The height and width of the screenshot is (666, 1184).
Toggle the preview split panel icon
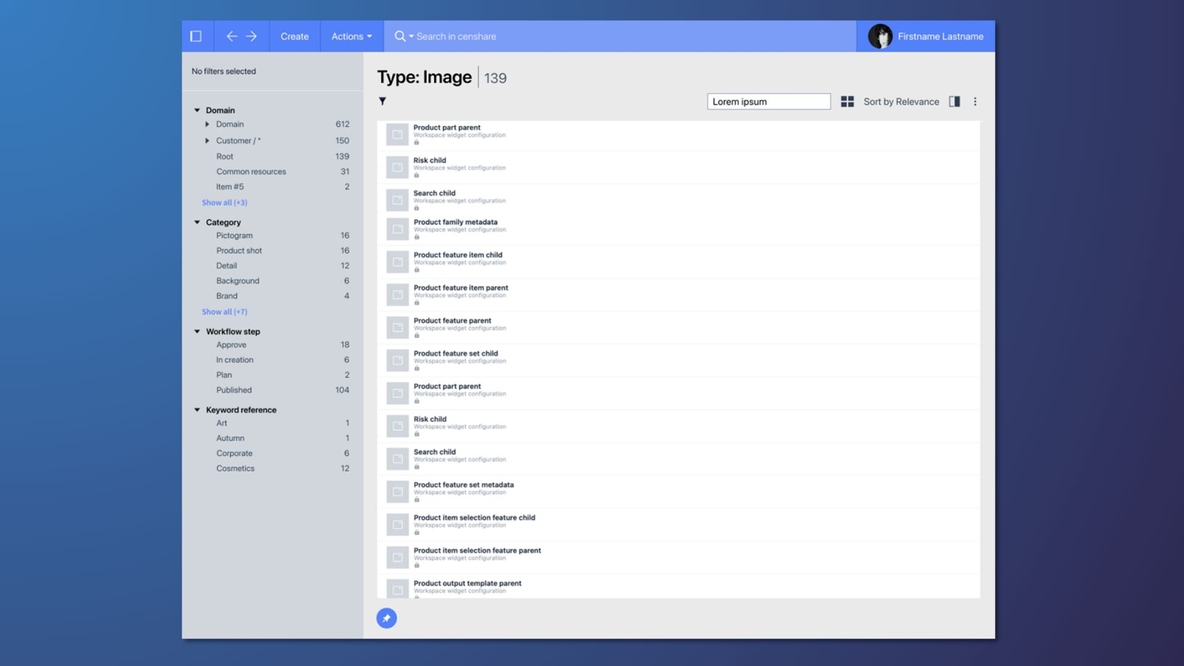954,101
